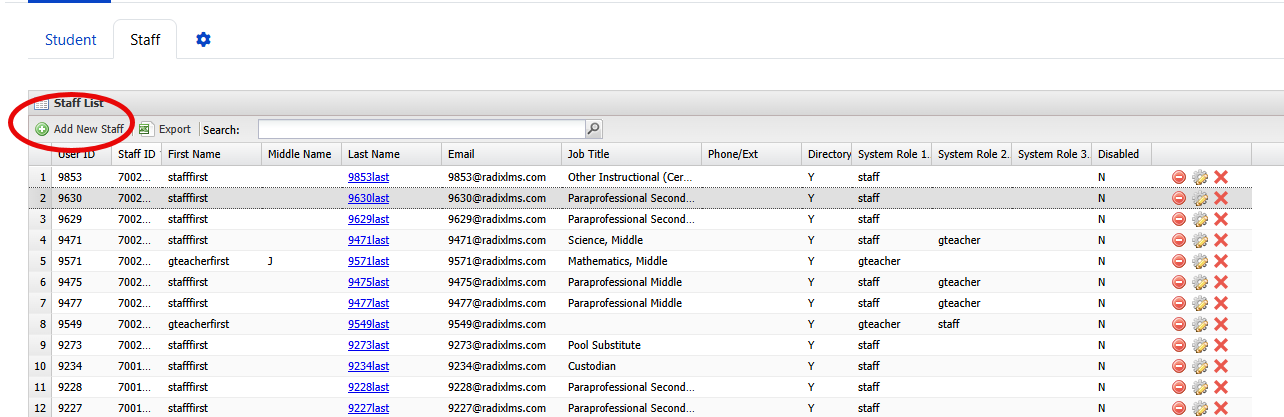Image resolution: width=1284 pixels, height=417 pixels.
Task: Open the 9471last staff link
Action: [368, 240]
